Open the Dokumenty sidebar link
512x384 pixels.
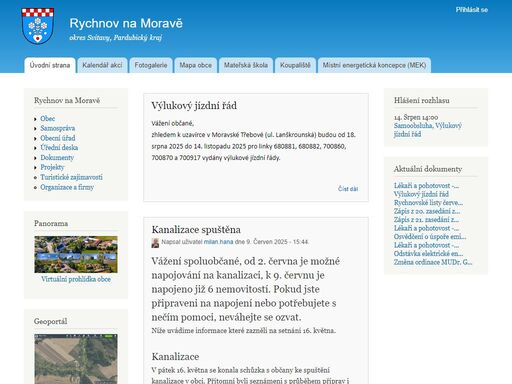57,157
